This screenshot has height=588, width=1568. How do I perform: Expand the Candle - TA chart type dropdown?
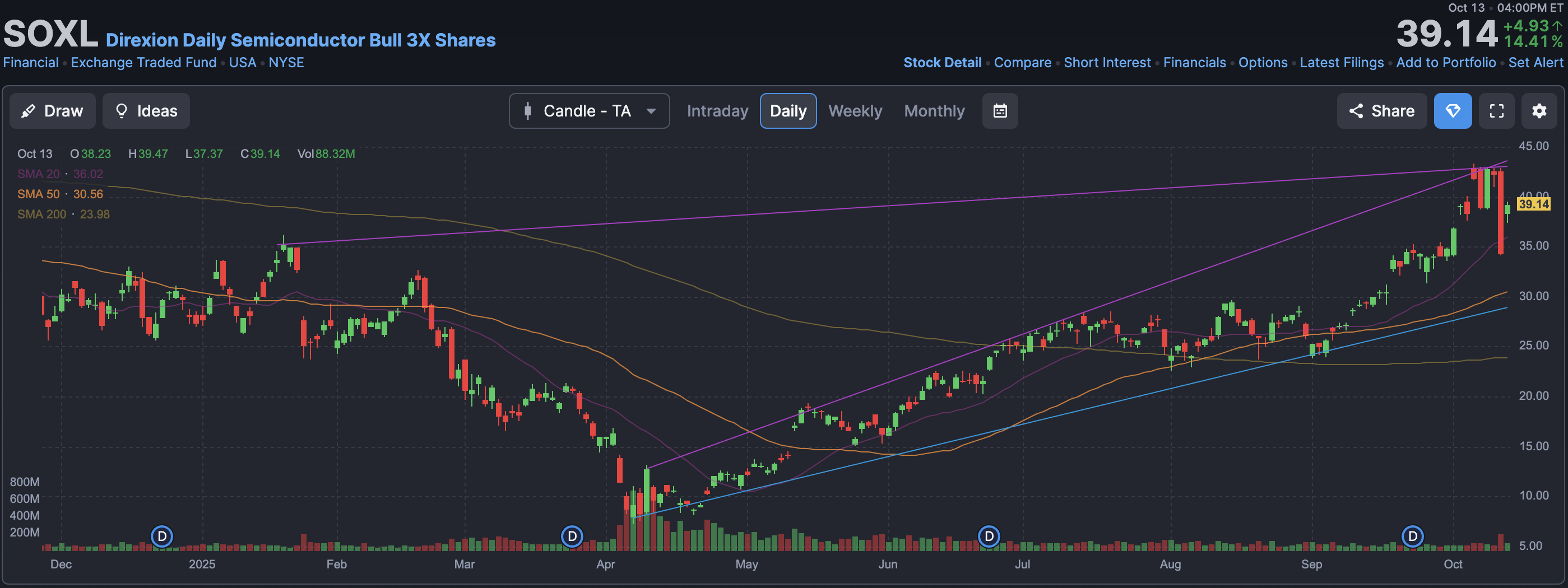589,111
